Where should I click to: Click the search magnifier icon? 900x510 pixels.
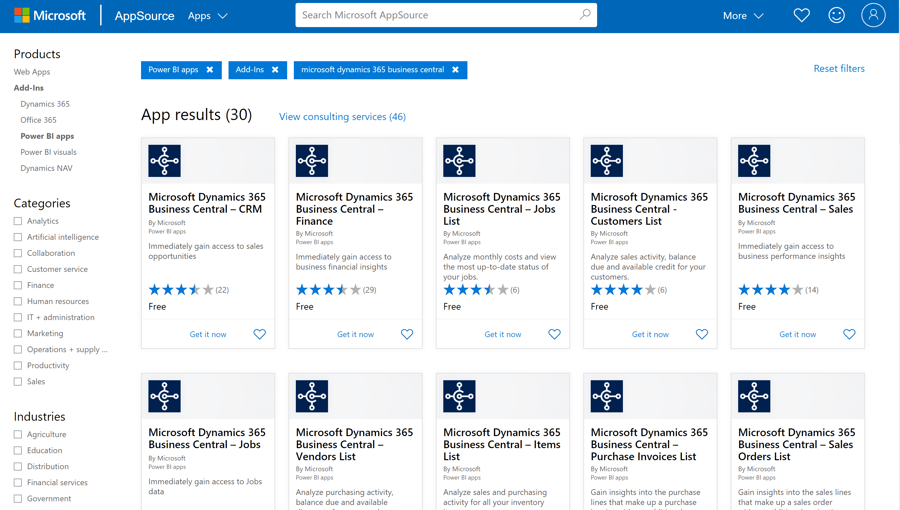click(x=585, y=14)
